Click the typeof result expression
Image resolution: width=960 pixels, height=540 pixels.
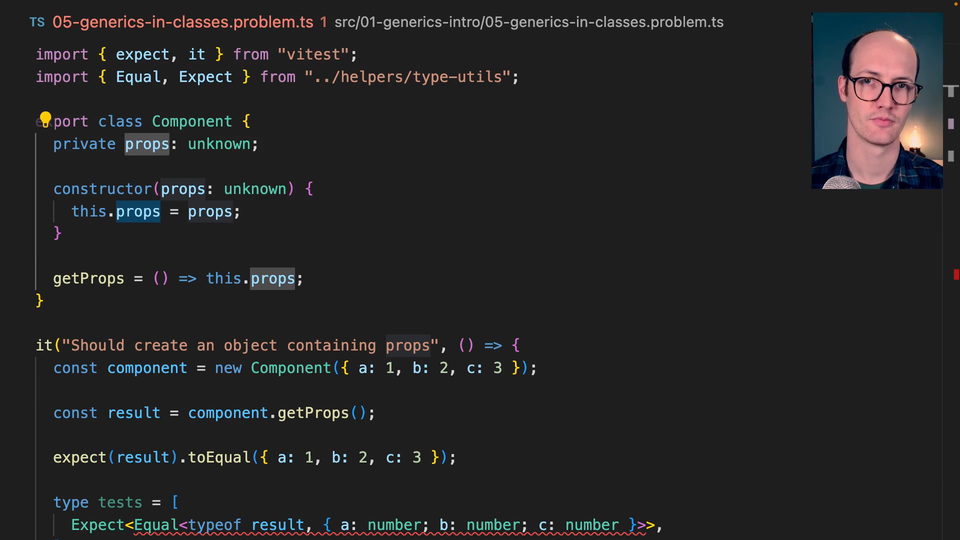(247, 525)
